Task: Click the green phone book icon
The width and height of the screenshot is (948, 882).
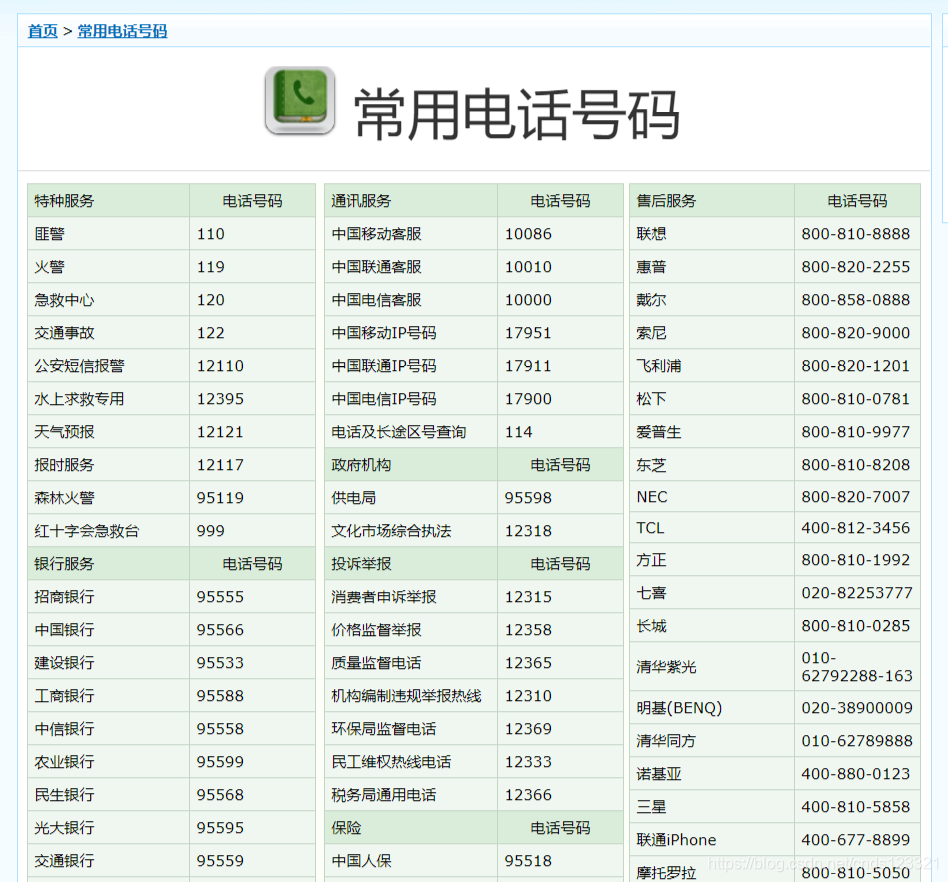Action: pos(300,100)
